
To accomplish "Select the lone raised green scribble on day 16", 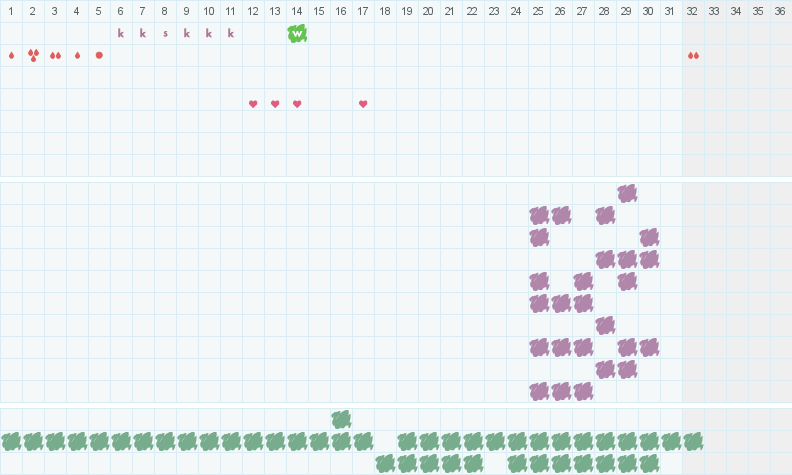I will click(x=341, y=419).
